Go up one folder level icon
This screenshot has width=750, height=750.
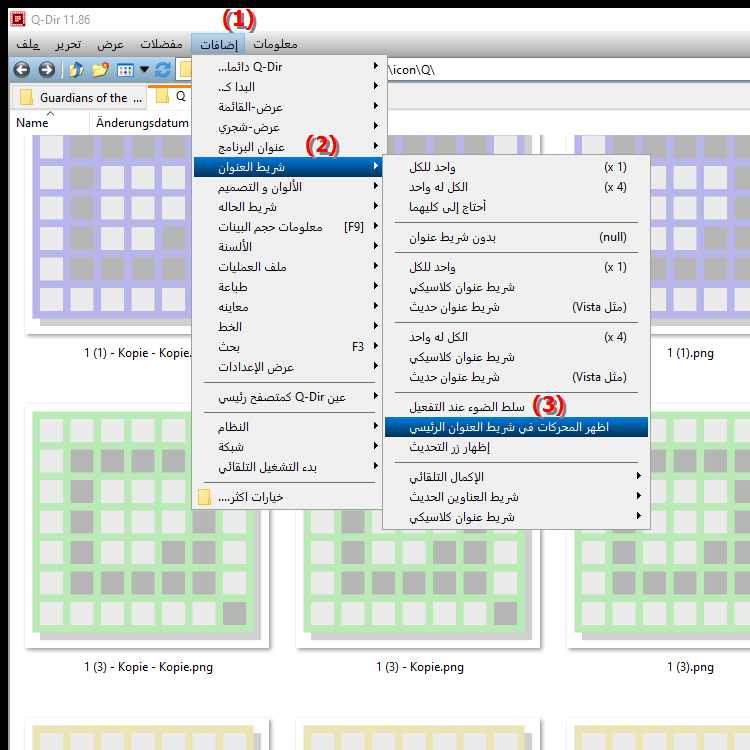pyautogui.click(x=76, y=70)
